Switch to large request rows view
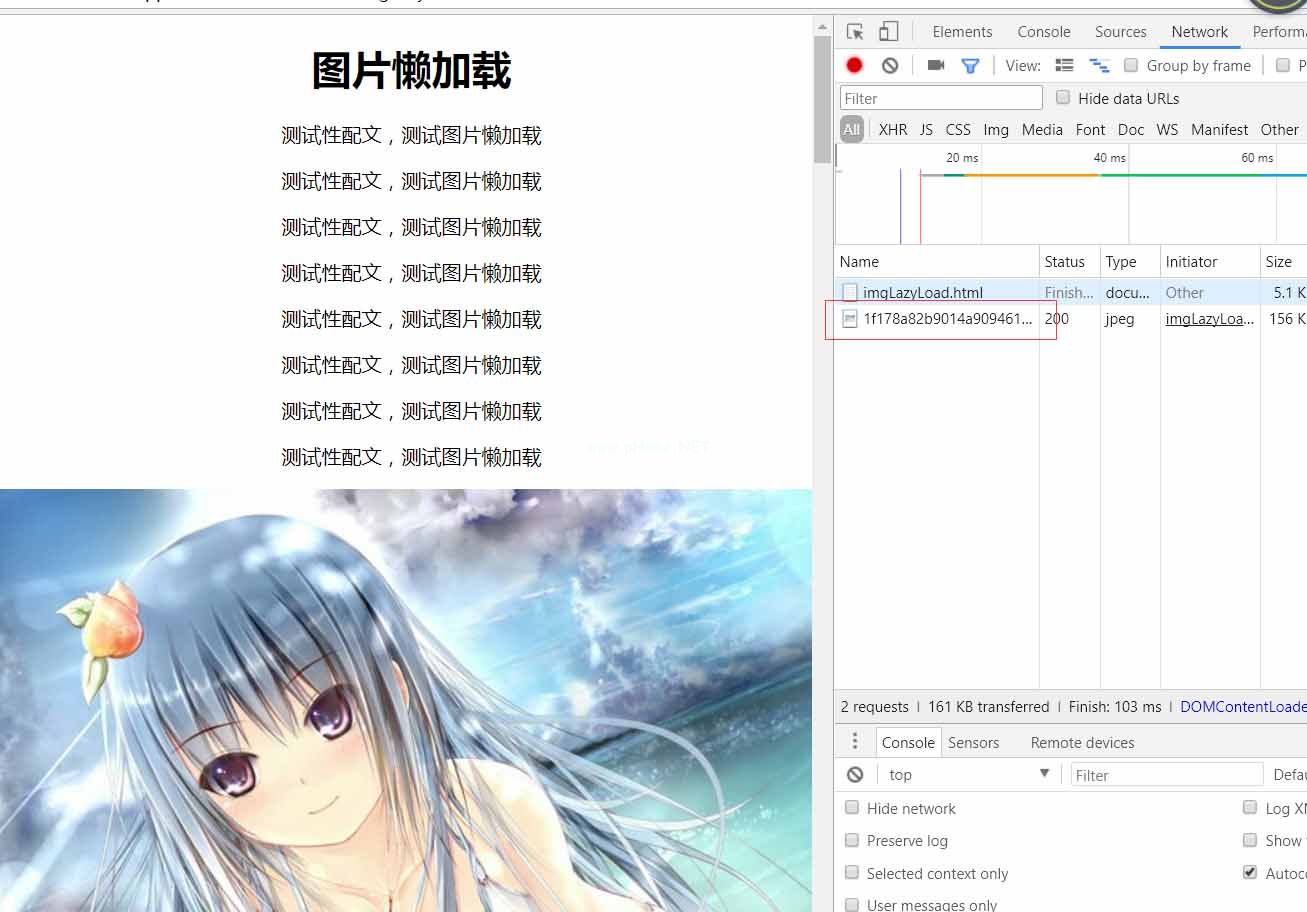 (x=1065, y=66)
